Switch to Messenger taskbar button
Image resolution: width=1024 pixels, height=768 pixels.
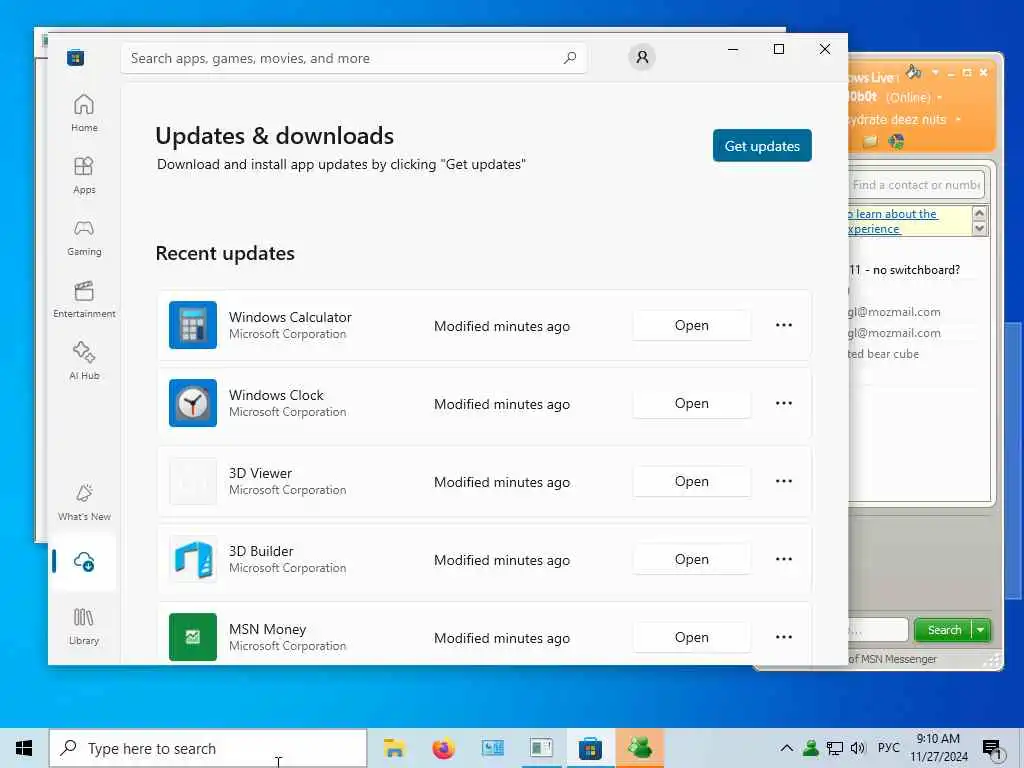tap(639, 748)
